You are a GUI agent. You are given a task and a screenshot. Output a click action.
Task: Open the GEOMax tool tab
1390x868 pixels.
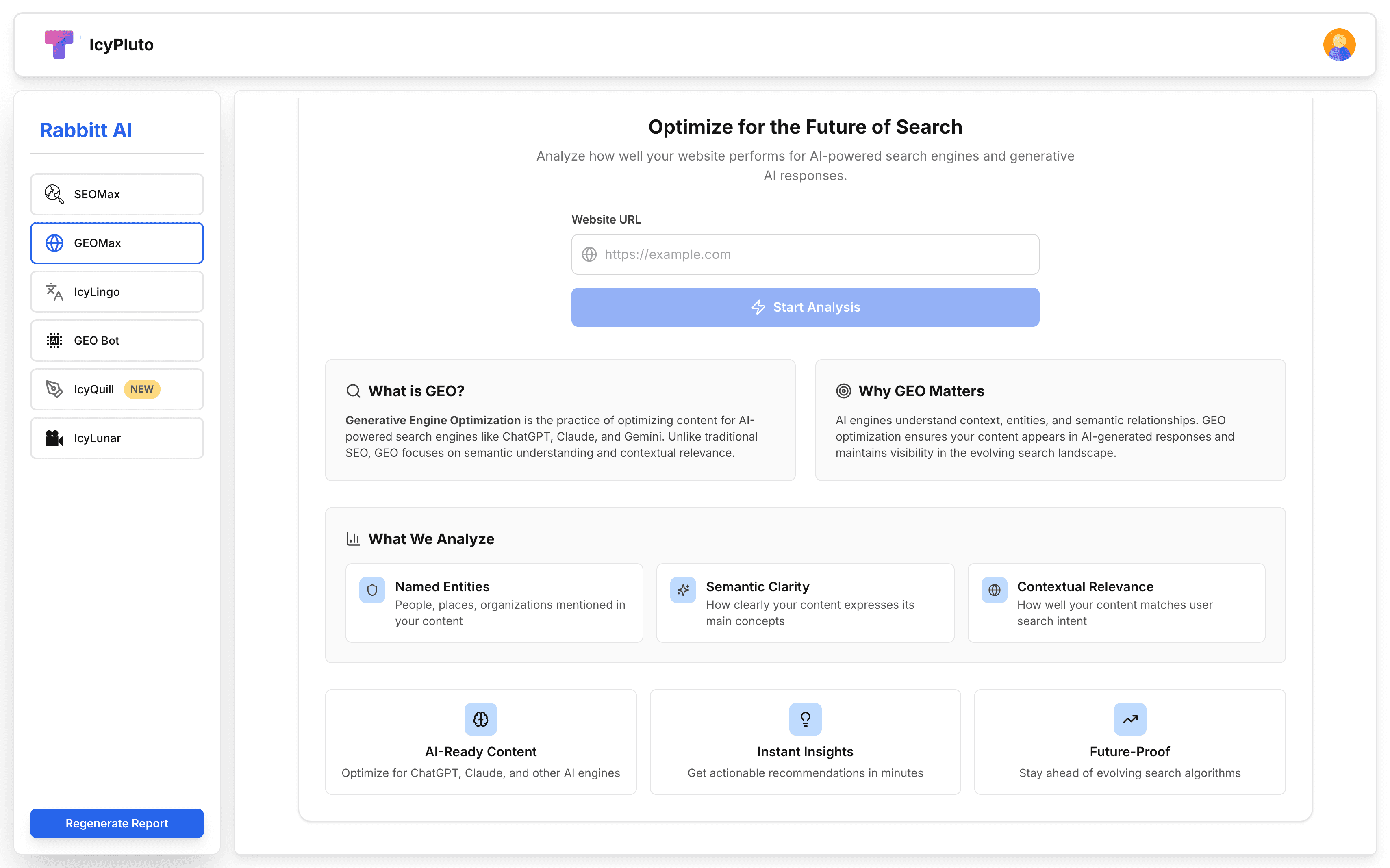117,243
